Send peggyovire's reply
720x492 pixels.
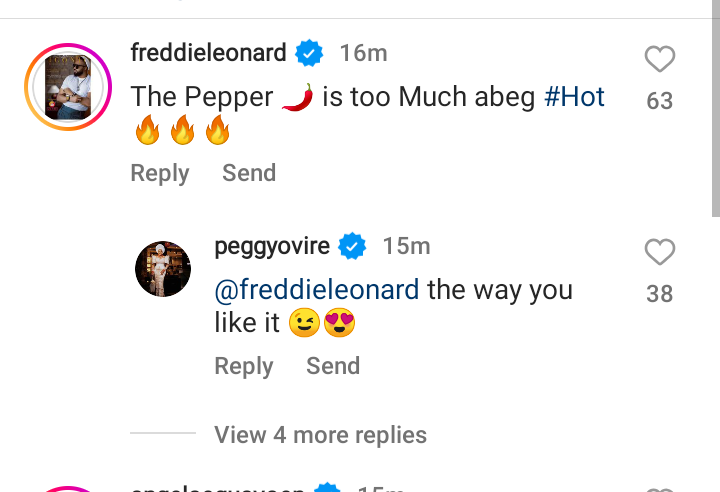[333, 366]
